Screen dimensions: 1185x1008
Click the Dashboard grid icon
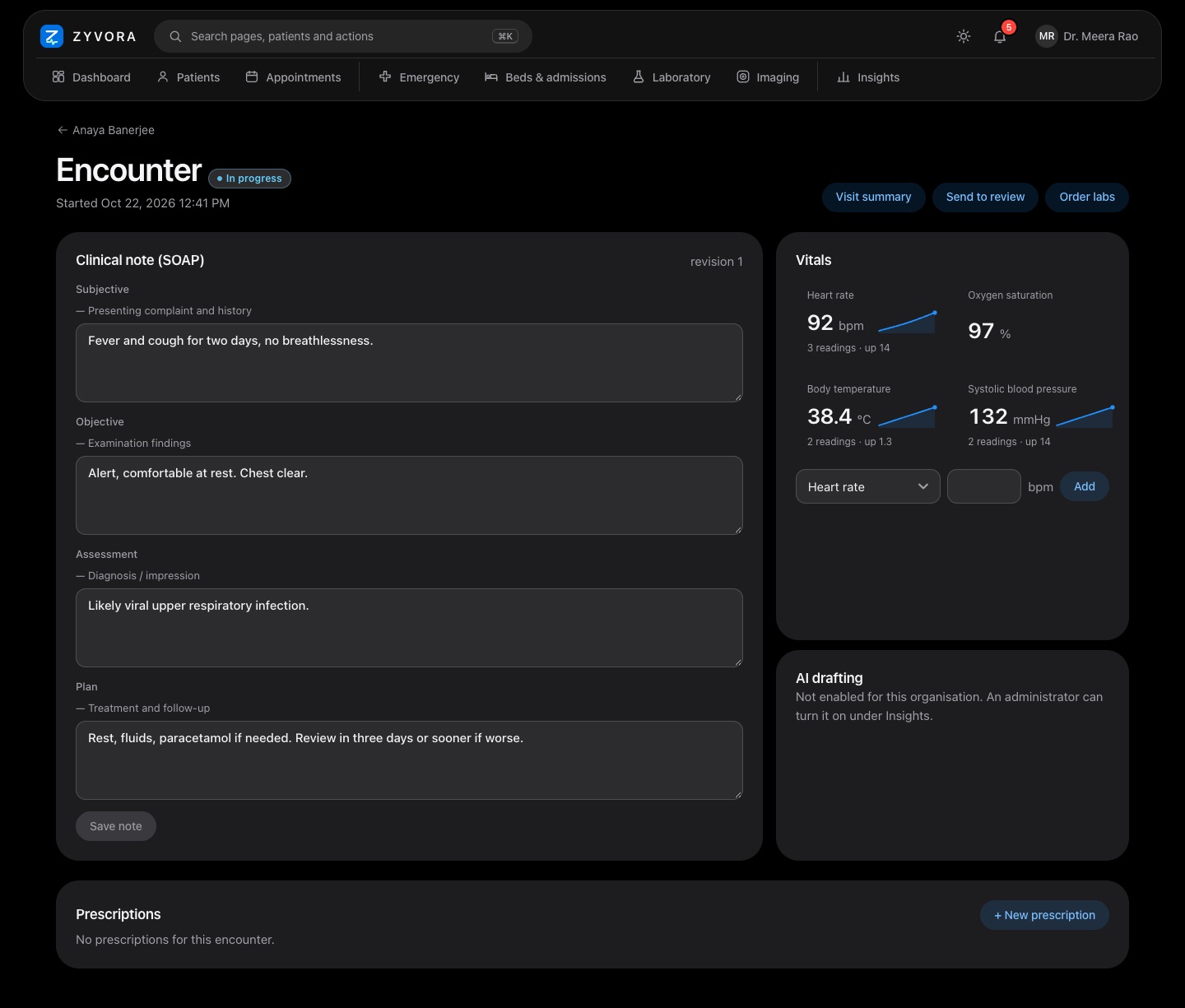coord(58,77)
